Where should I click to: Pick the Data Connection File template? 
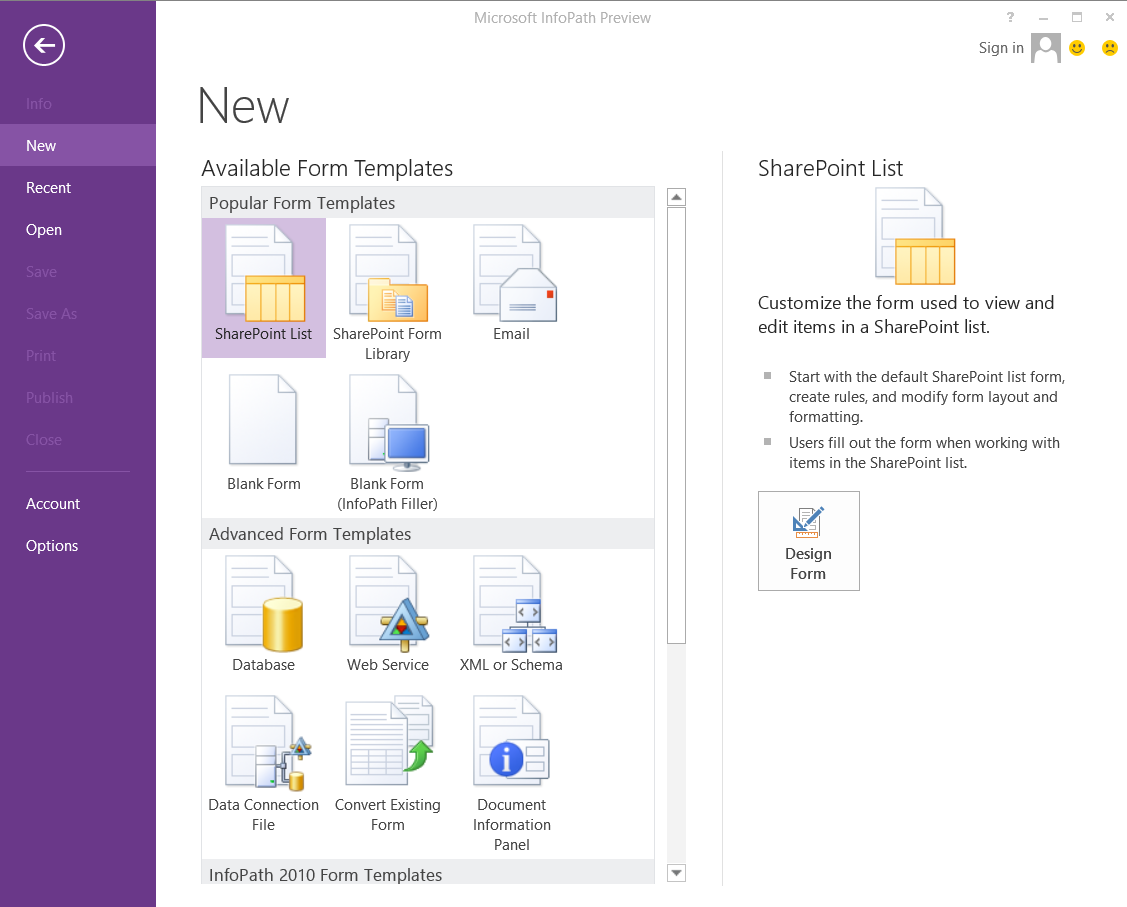(264, 763)
